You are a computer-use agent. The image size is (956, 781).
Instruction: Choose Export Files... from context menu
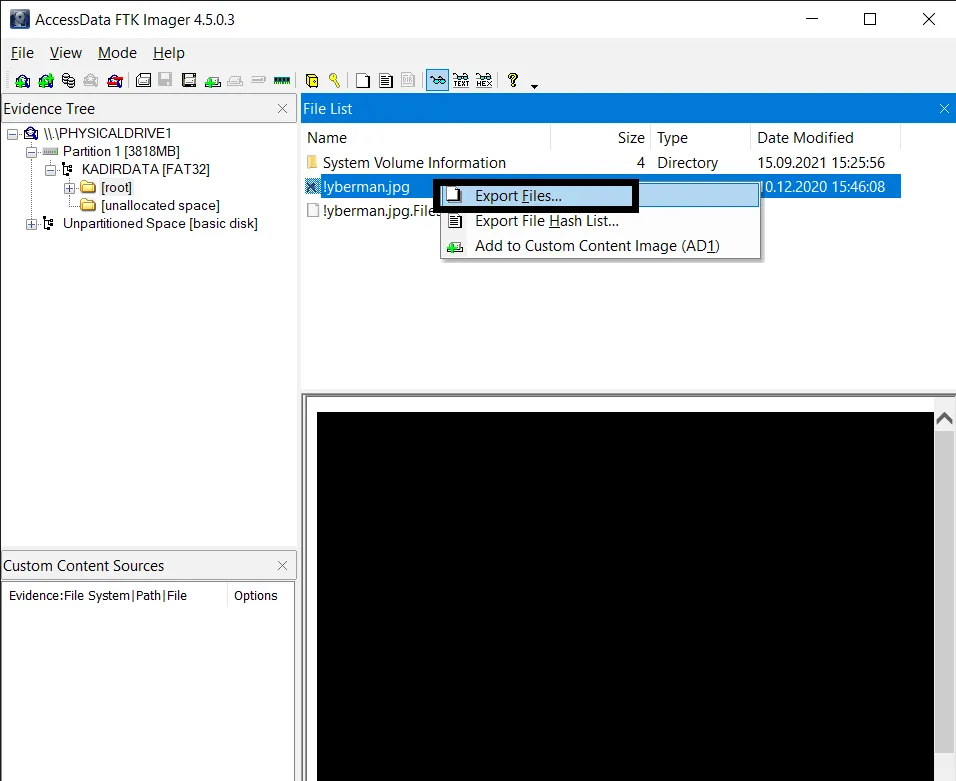pos(601,196)
